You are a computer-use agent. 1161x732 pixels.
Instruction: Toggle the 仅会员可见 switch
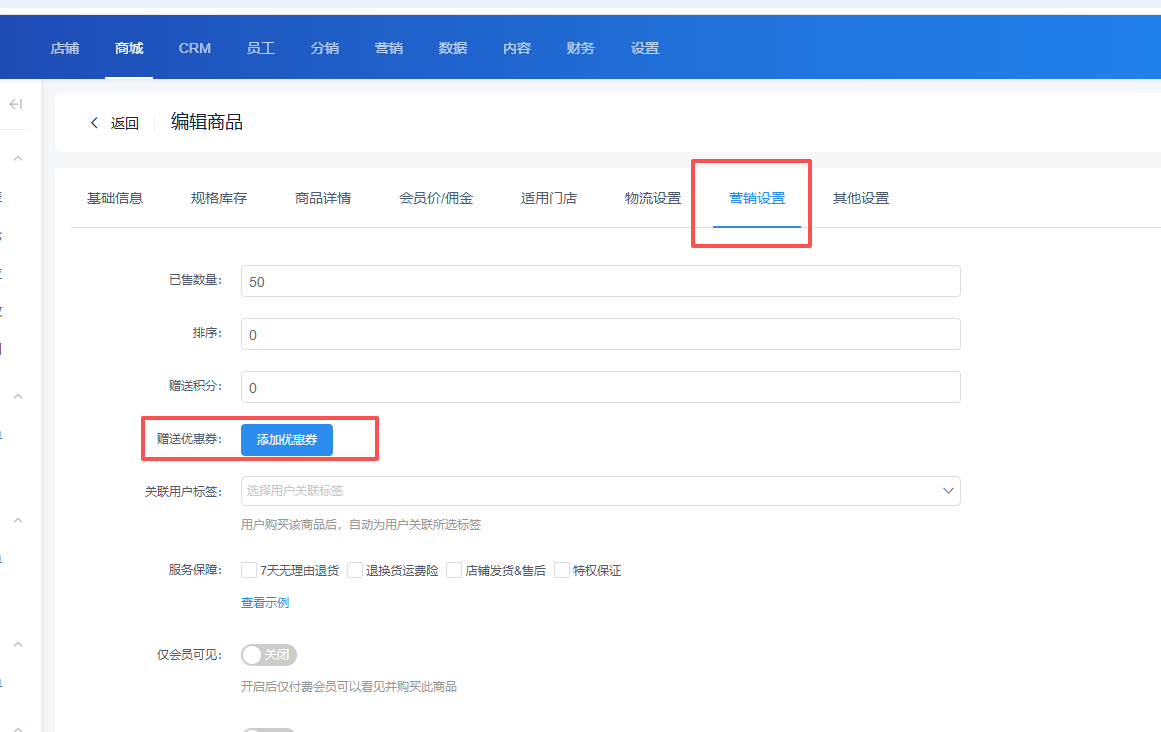(269, 655)
